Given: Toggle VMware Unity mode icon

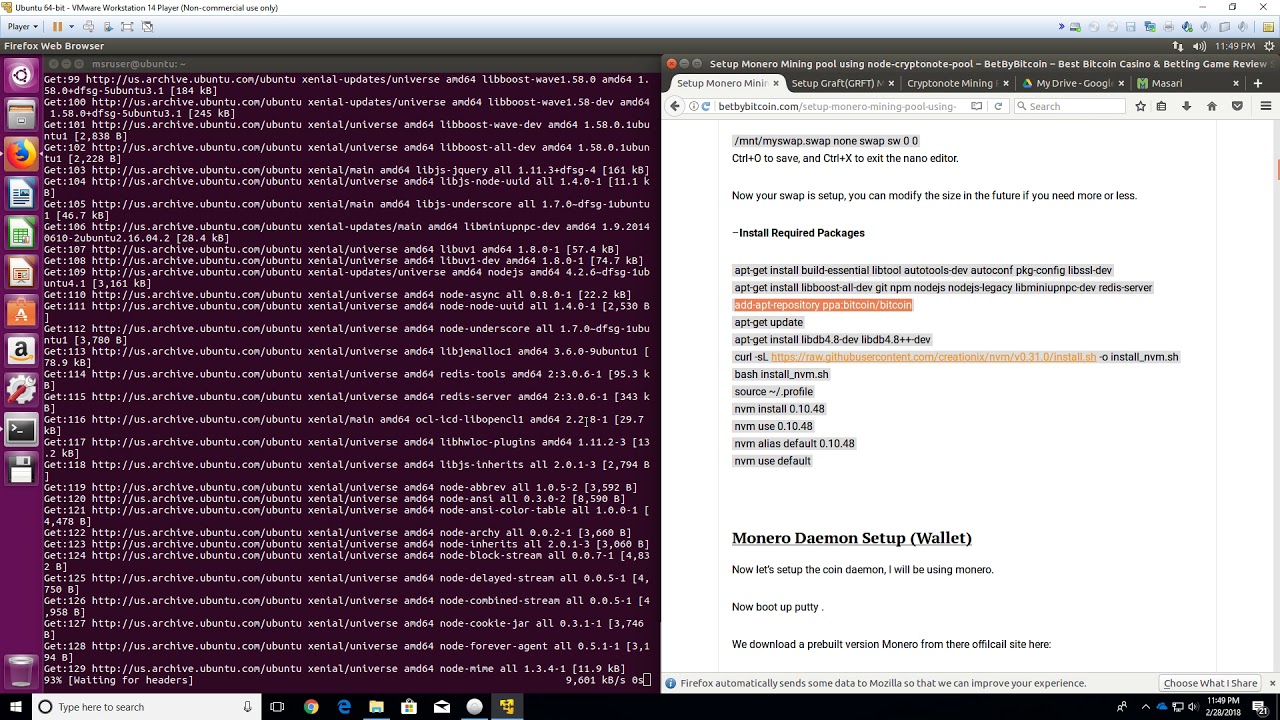Looking at the screenshot, I should [148, 27].
